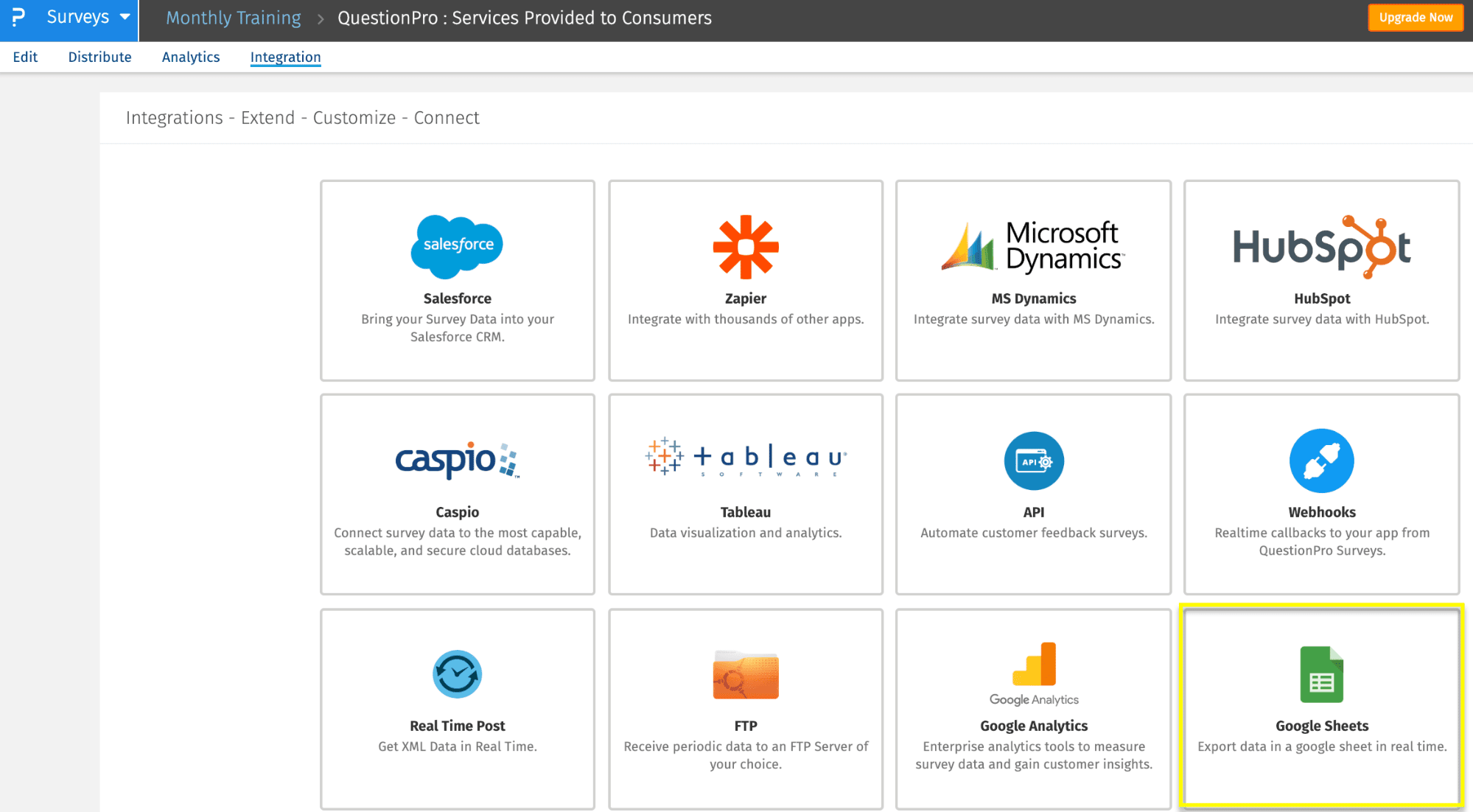Click 'Export data in a google sheet' description
Viewport: 1473px width, 812px height.
tap(1322, 746)
